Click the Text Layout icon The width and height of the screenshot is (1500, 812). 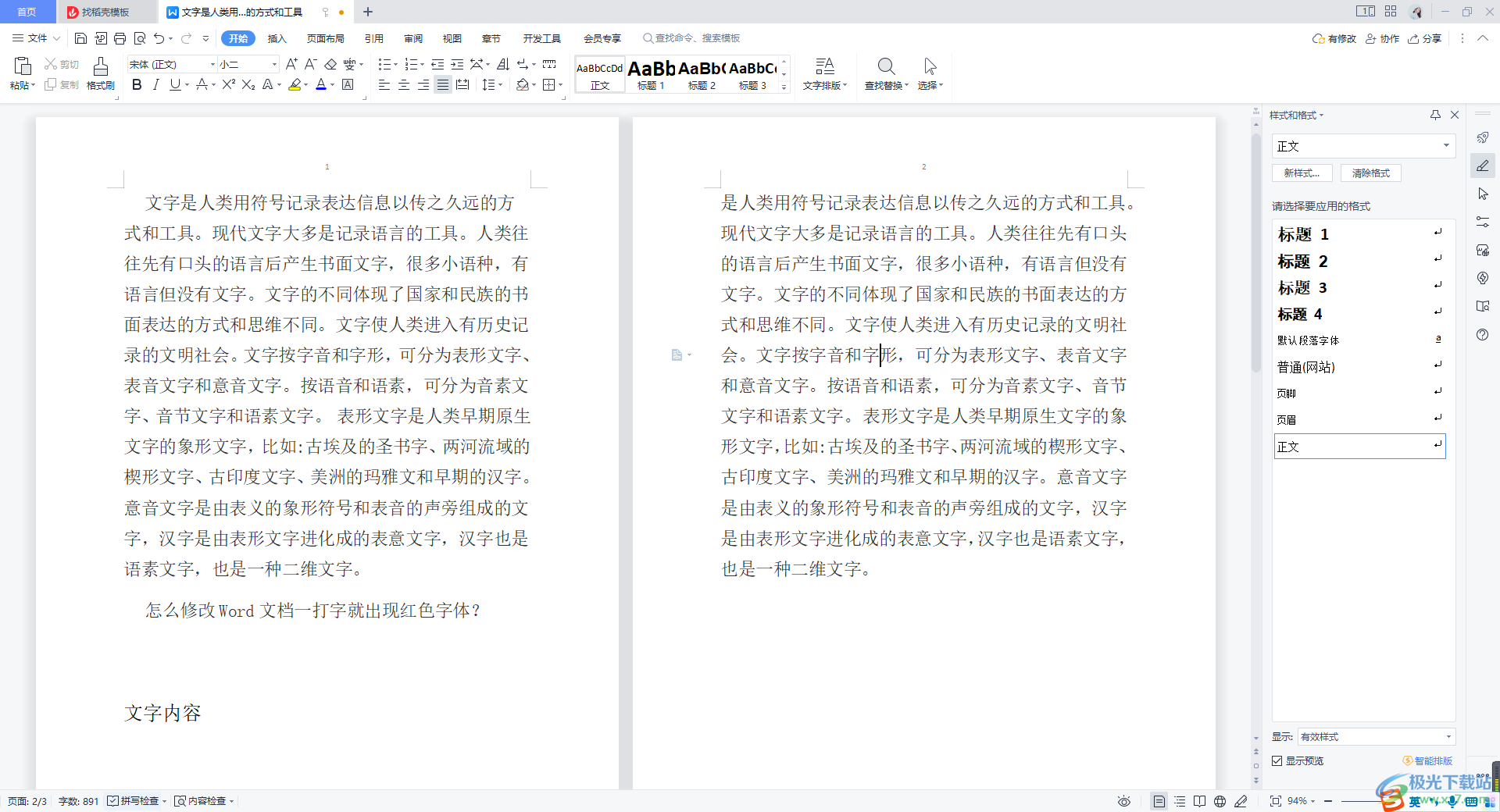(825, 66)
